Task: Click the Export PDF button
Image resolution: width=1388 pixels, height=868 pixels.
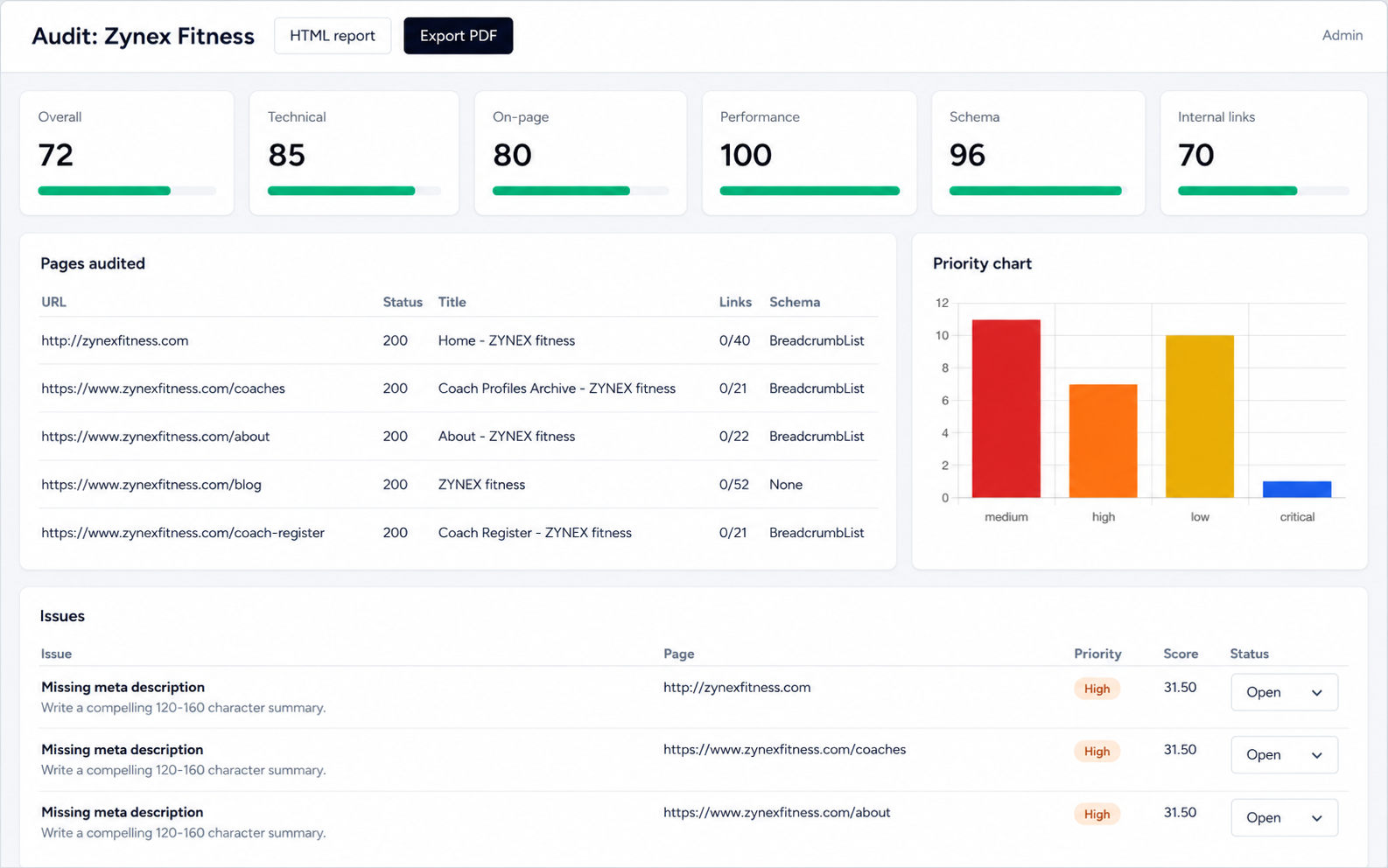Action: (x=458, y=36)
